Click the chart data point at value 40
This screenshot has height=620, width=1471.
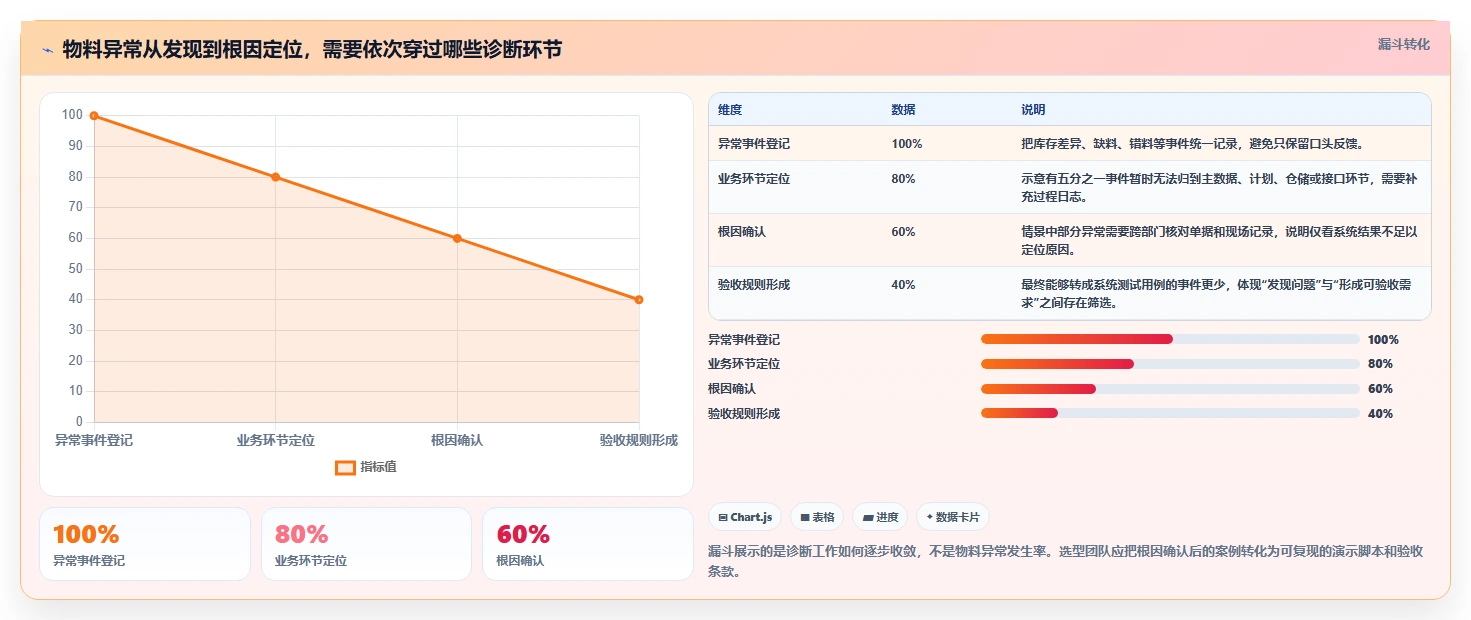639,300
